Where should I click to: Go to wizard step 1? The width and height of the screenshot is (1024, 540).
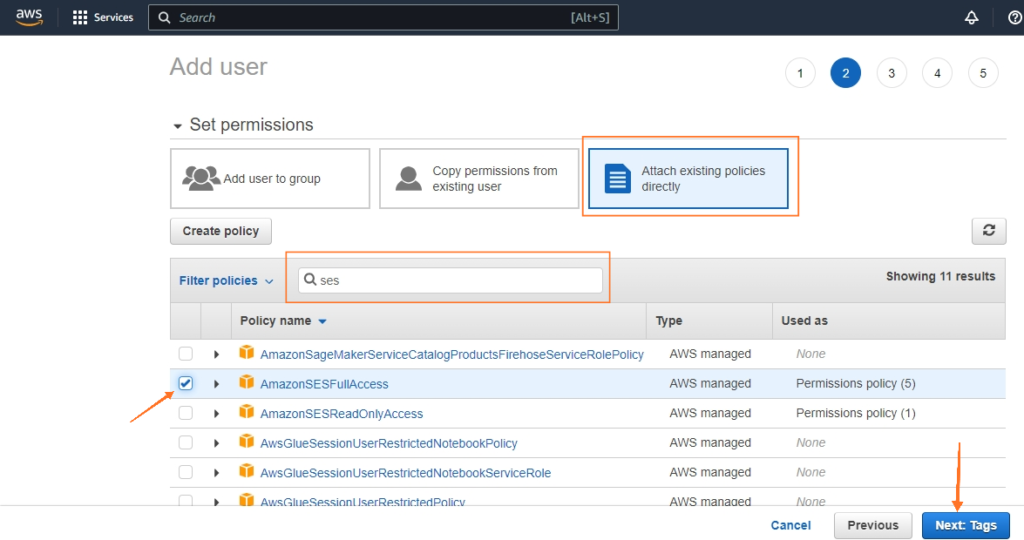tap(800, 73)
